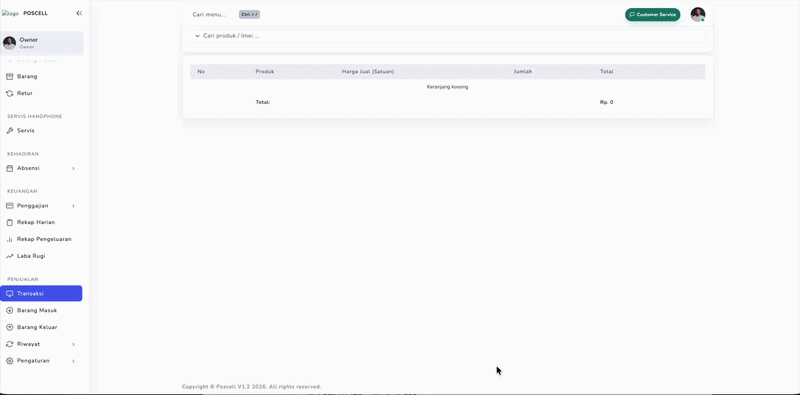Click the Copyright Poscell V1.2 footer text
The image size is (800, 395).
coord(252,387)
